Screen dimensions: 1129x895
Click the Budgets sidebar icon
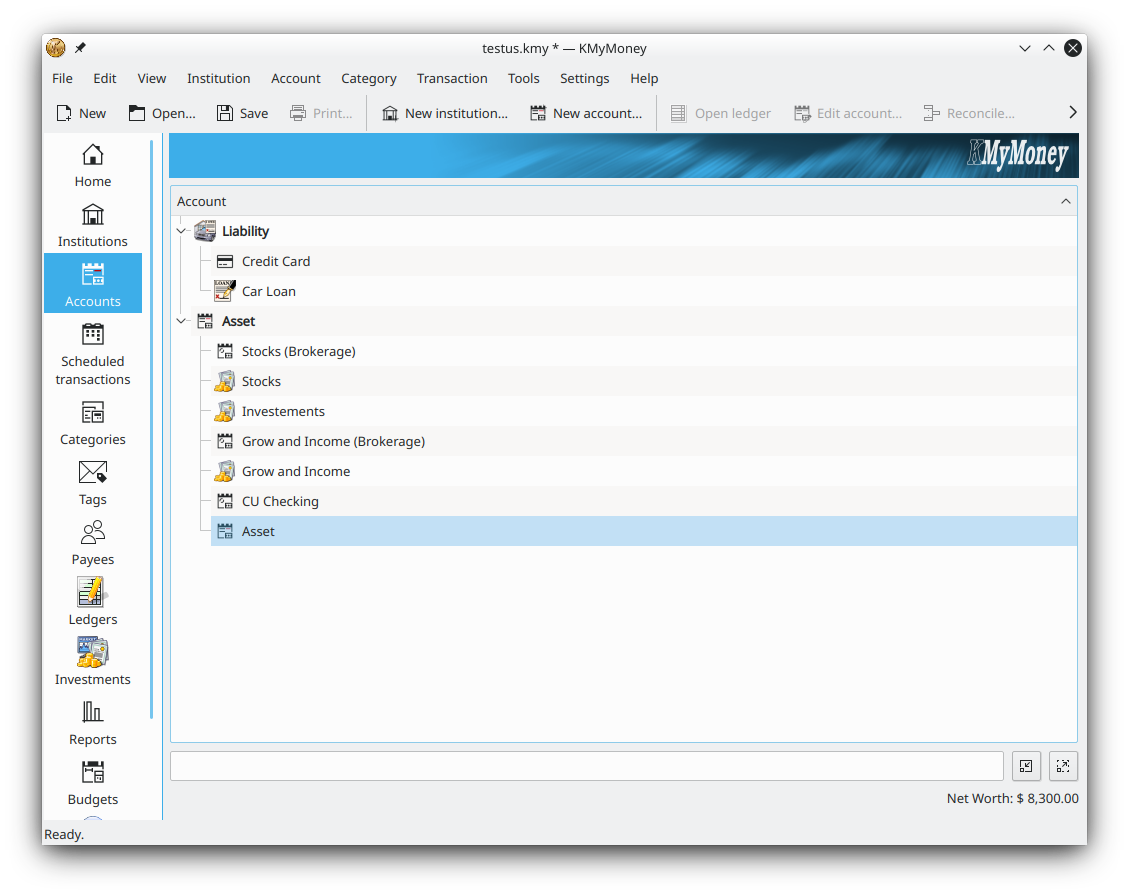coord(92,783)
